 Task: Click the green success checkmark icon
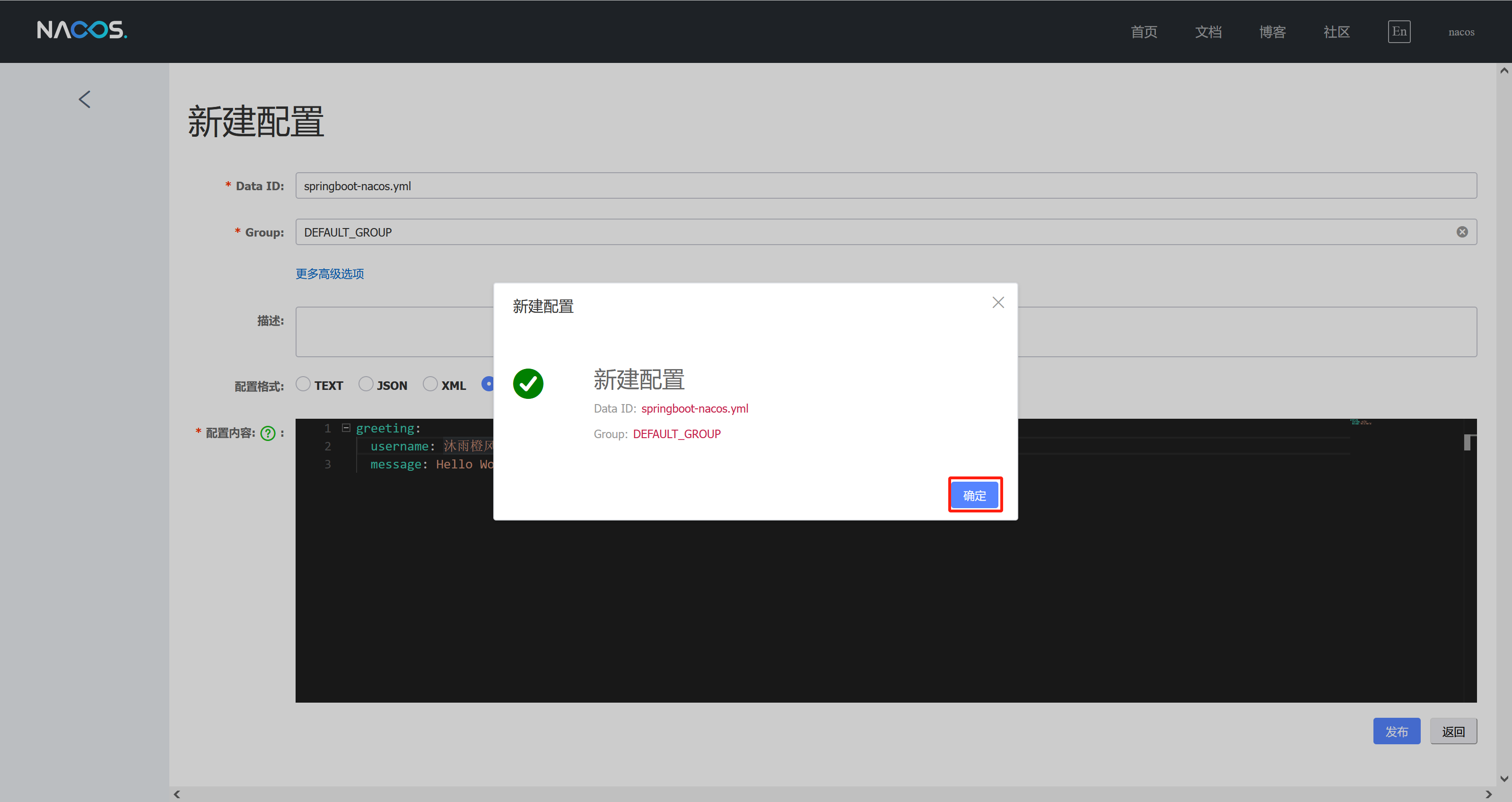pos(528,383)
